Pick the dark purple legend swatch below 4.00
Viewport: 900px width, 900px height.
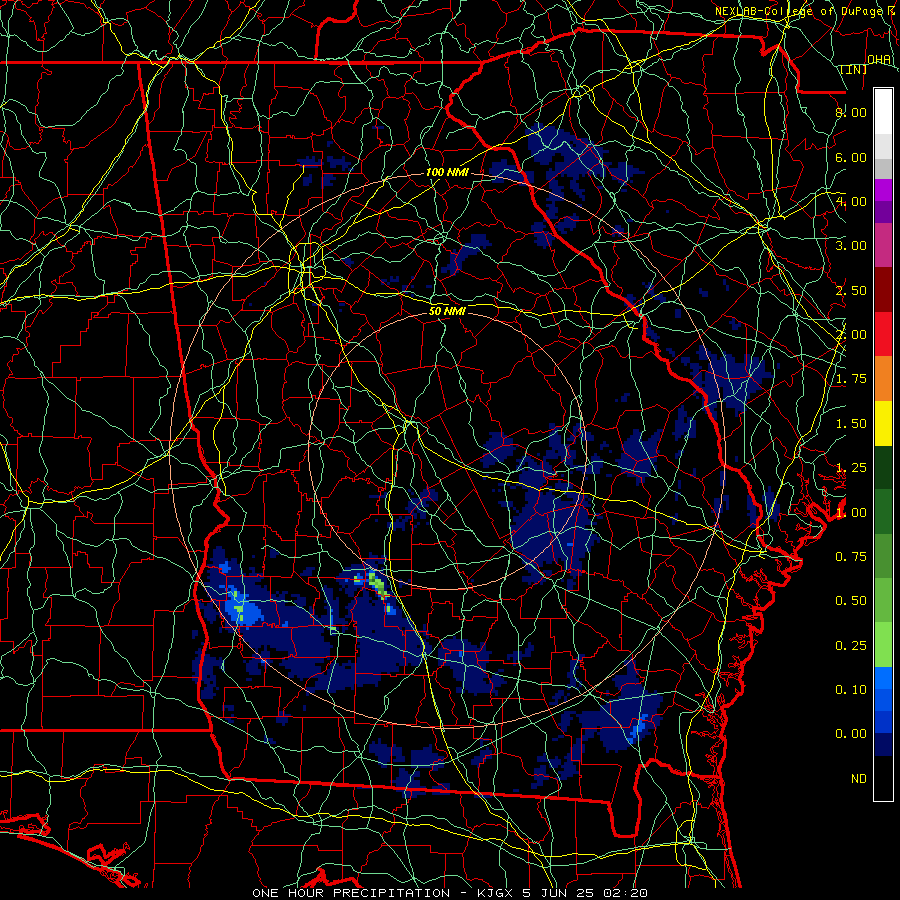click(x=883, y=212)
